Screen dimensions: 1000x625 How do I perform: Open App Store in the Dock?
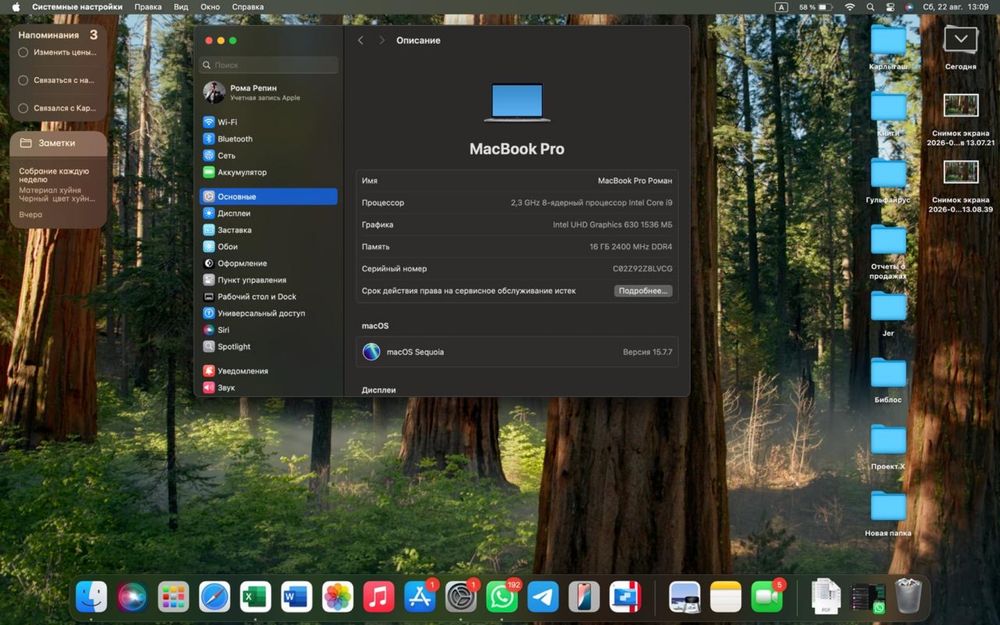coord(420,598)
